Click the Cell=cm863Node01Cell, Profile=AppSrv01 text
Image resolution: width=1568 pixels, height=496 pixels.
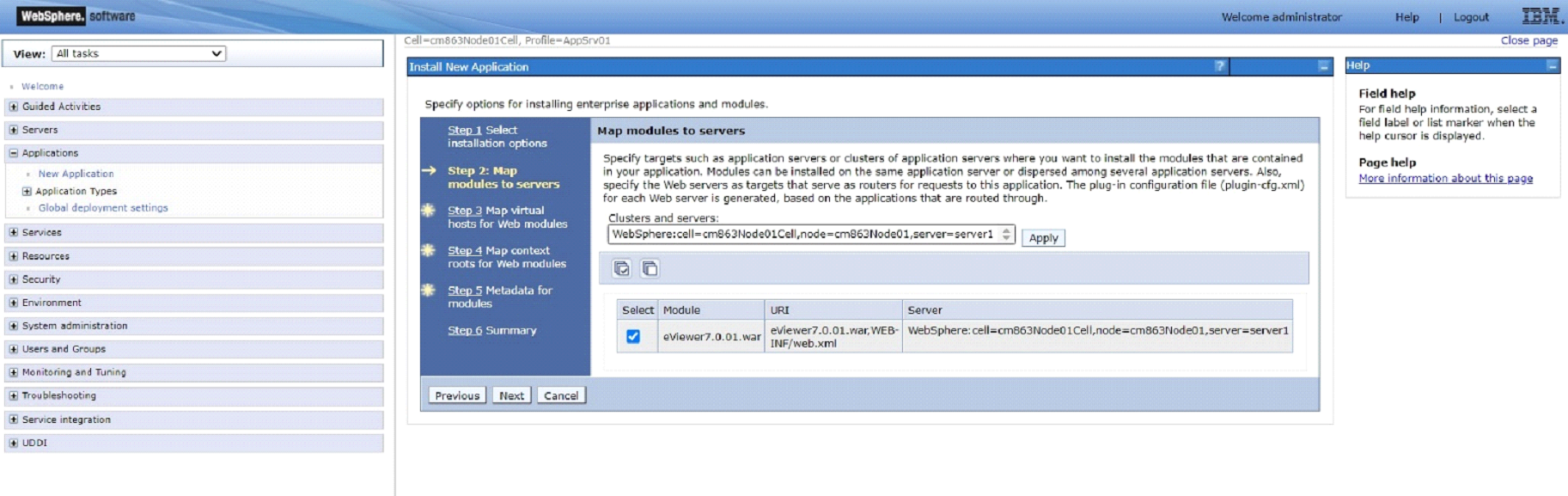[507, 40]
